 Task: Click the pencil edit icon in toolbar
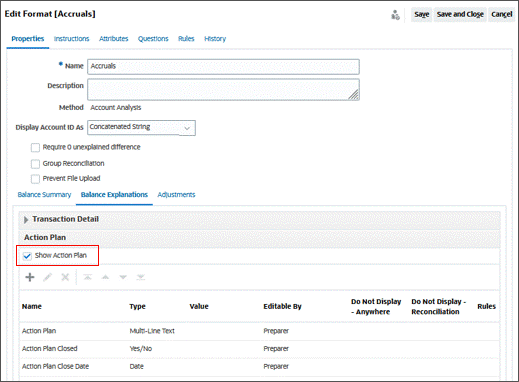(x=47, y=277)
